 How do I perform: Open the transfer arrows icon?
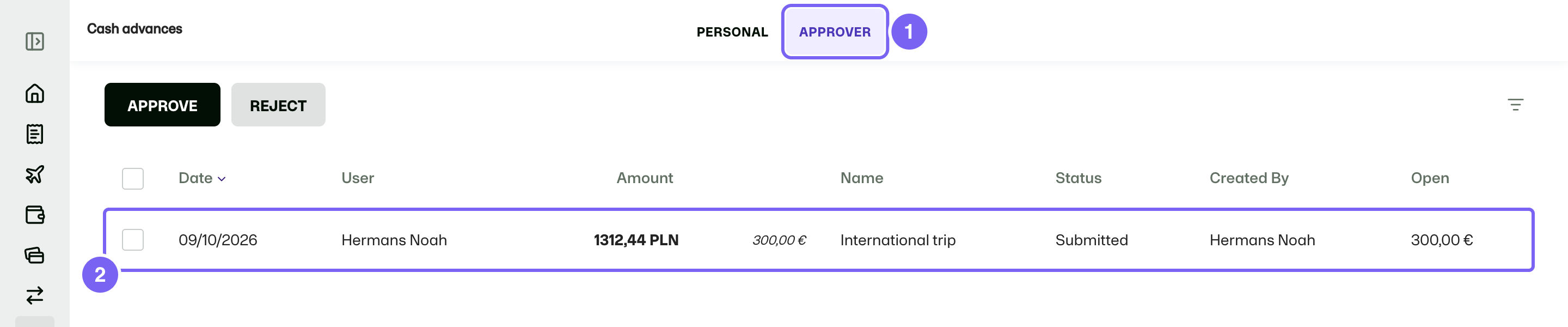tap(35, 295)
